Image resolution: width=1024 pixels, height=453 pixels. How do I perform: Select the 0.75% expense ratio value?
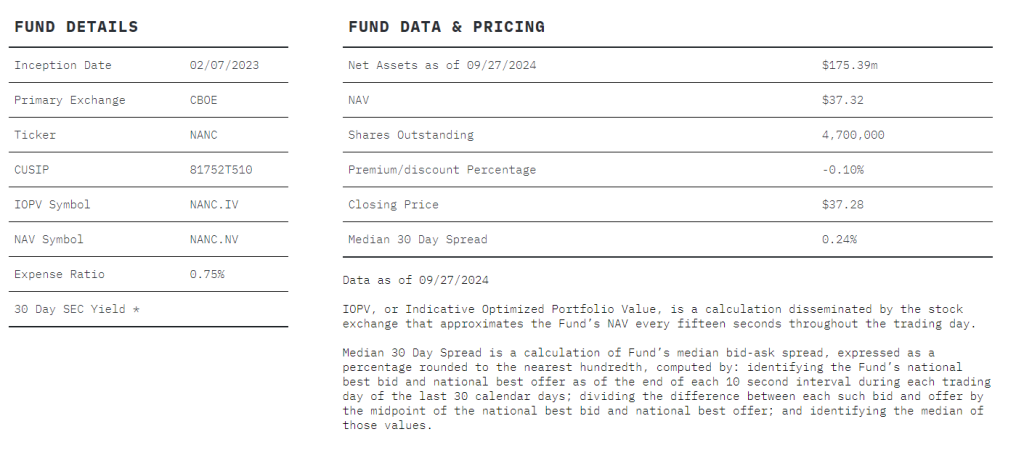pyautogui.click(x=207, y=274)
